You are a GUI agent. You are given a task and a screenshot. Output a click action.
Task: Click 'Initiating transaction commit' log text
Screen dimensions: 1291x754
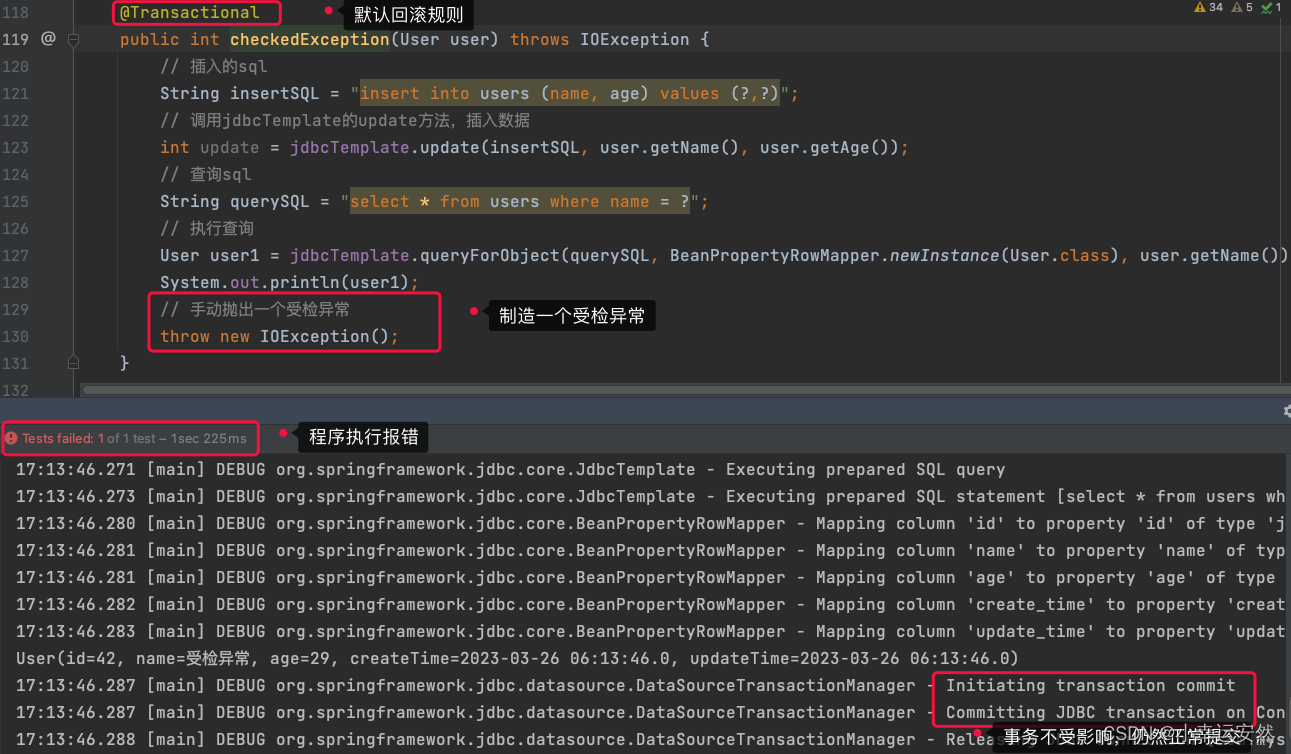pos(1091,686)
